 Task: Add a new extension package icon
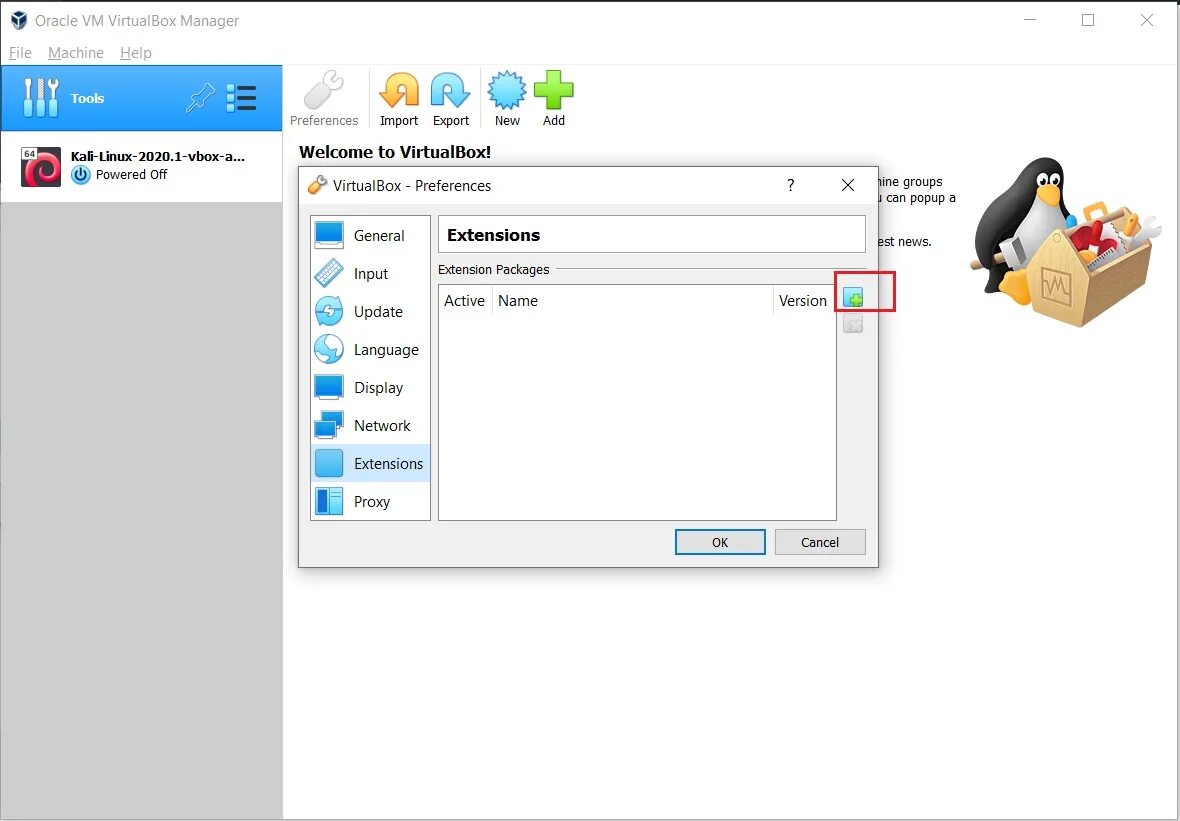click(853, 297)
